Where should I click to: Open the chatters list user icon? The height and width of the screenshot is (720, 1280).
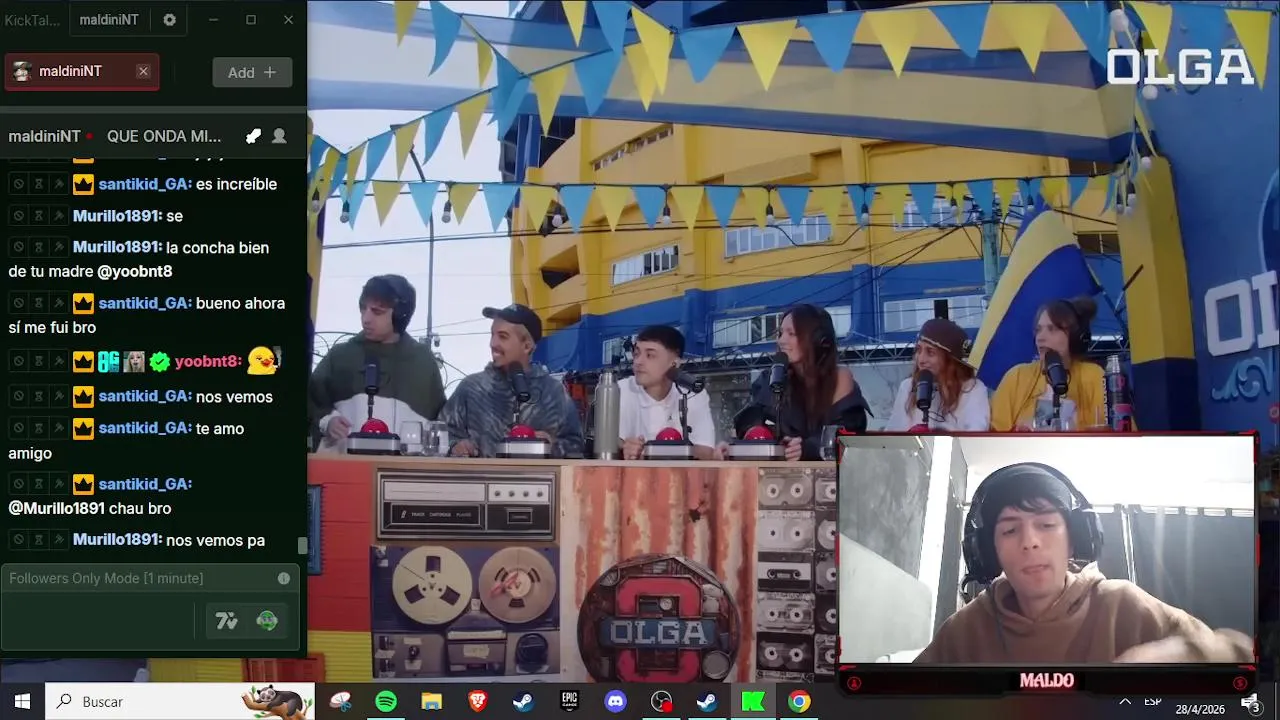[279, 136]
